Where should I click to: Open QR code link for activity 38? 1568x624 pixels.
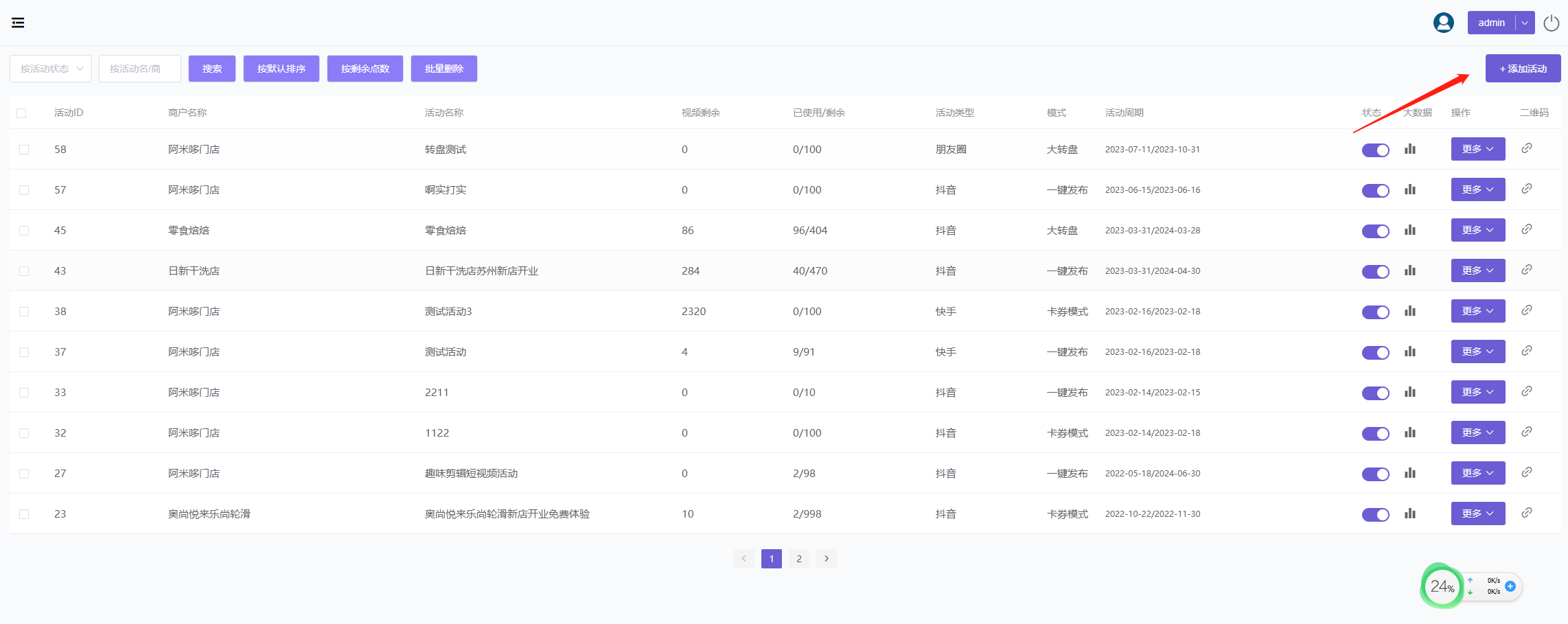click(x=1527, y=310)
